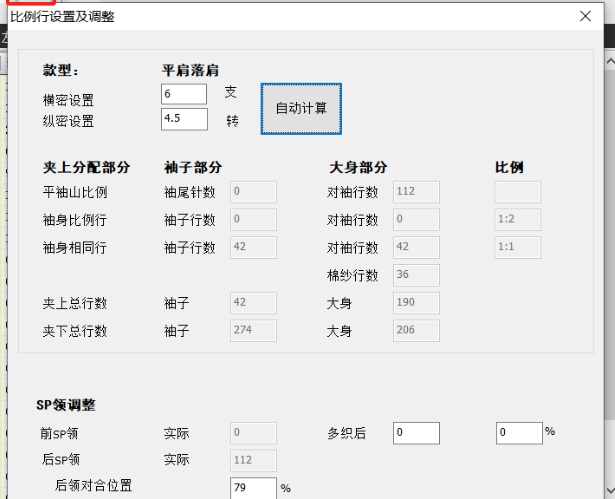This screenshot has width=615, height=499.
Task: Click the 袖身相同行 label
Action: pos(75,248)
